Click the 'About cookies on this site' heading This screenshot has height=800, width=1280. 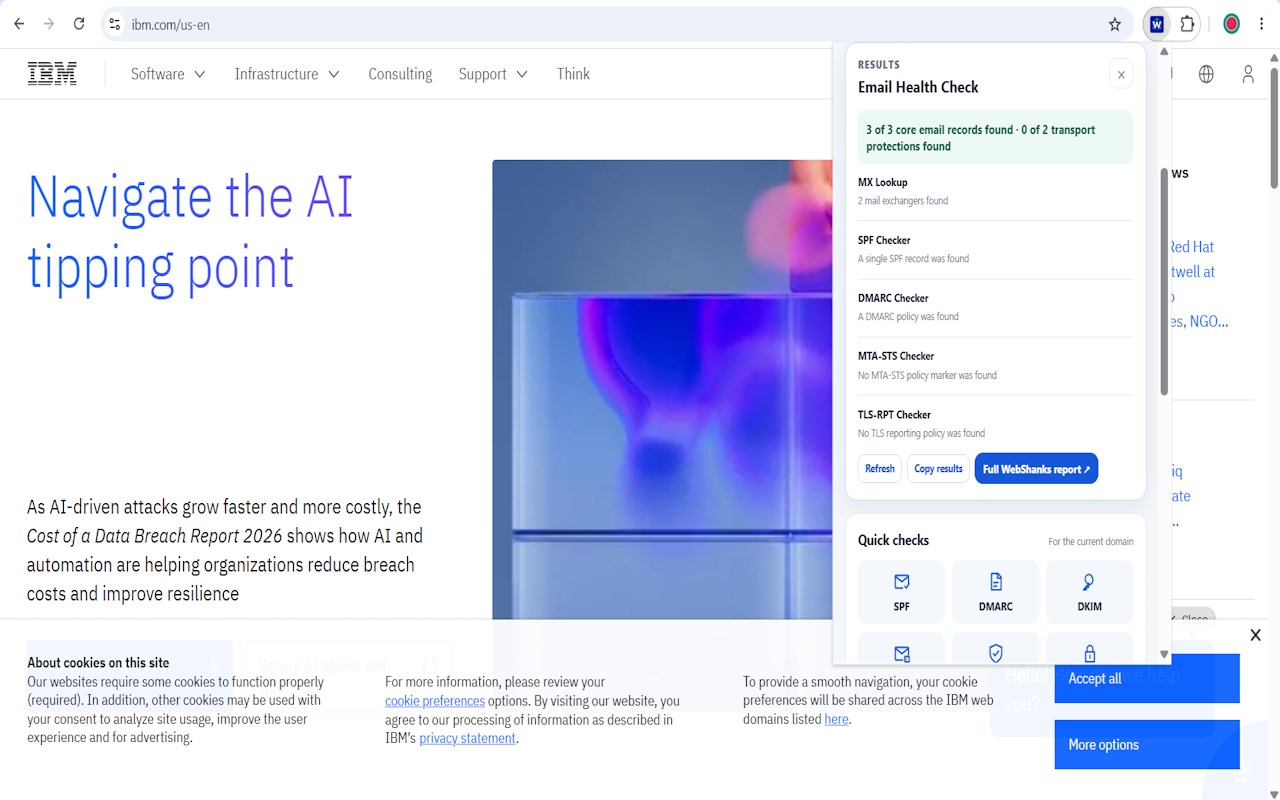(98, 663)
